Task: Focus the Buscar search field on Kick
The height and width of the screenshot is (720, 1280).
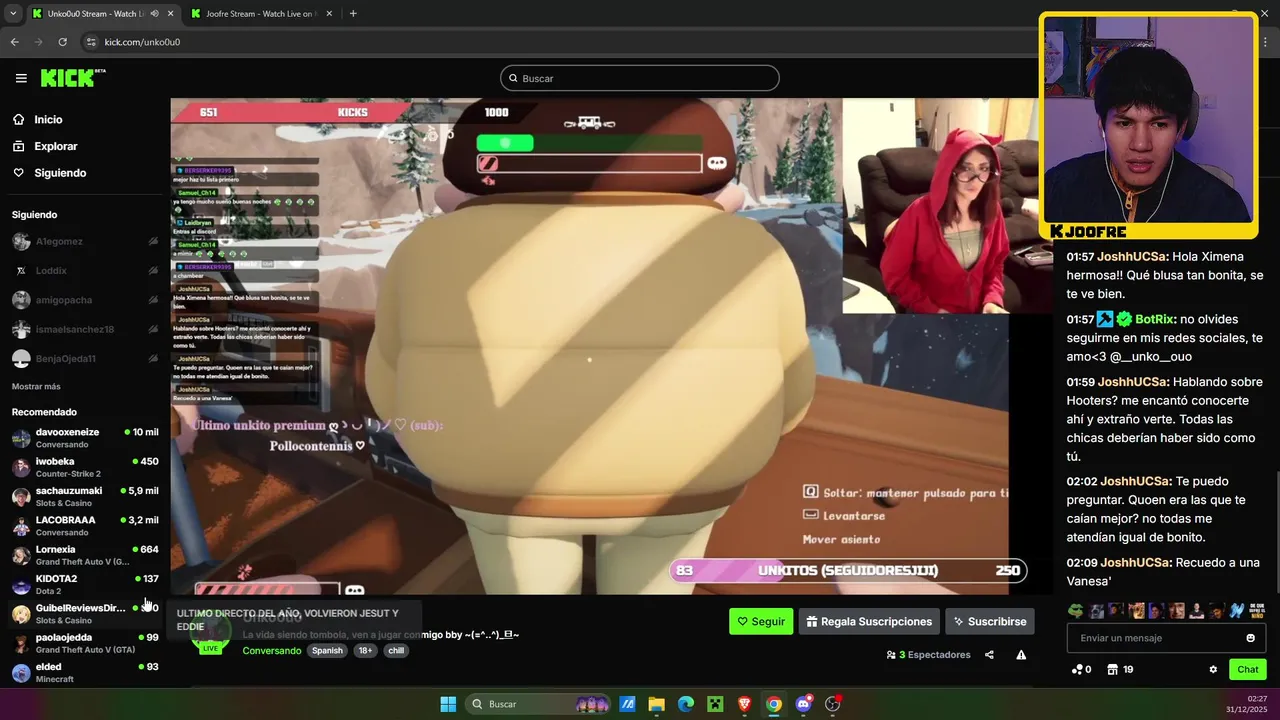Action: point(640,78)
